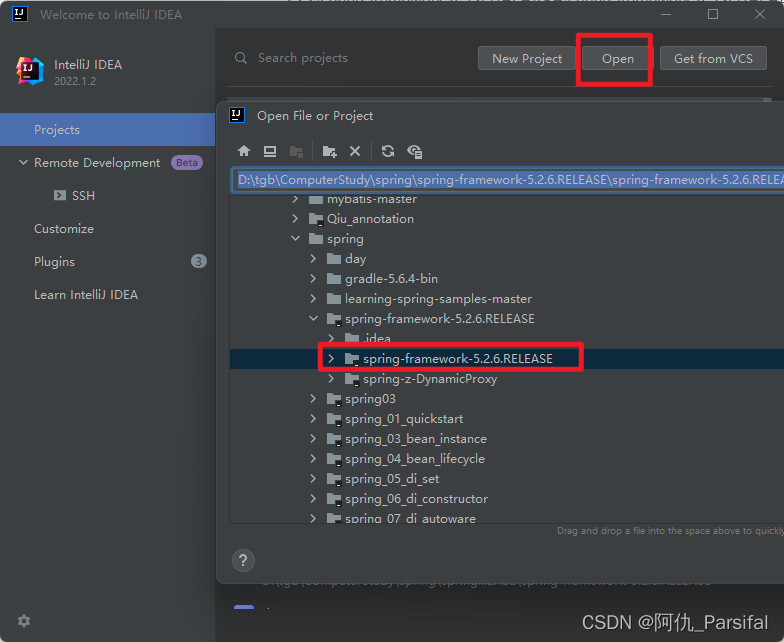784x642 pixels.
Task: Open the settings gear in welcome window
Action: click(24, 621)
